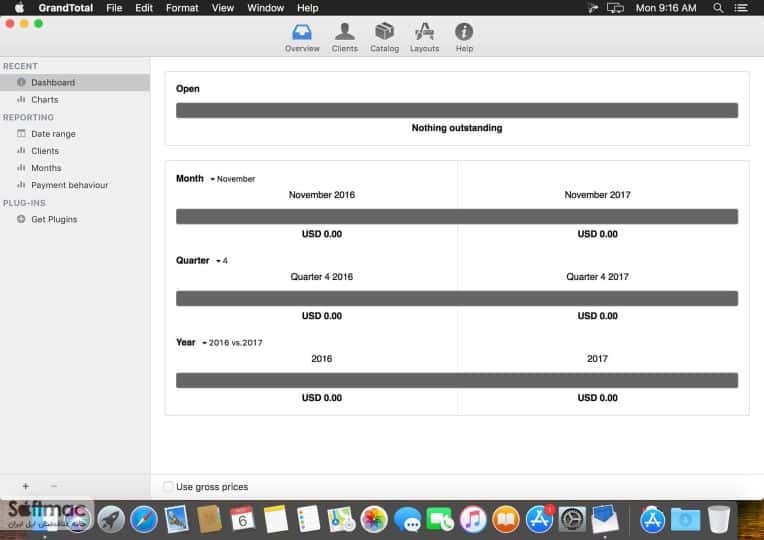Open the File menu
This screenshot has width=764, height=540.
coord(114,8)
